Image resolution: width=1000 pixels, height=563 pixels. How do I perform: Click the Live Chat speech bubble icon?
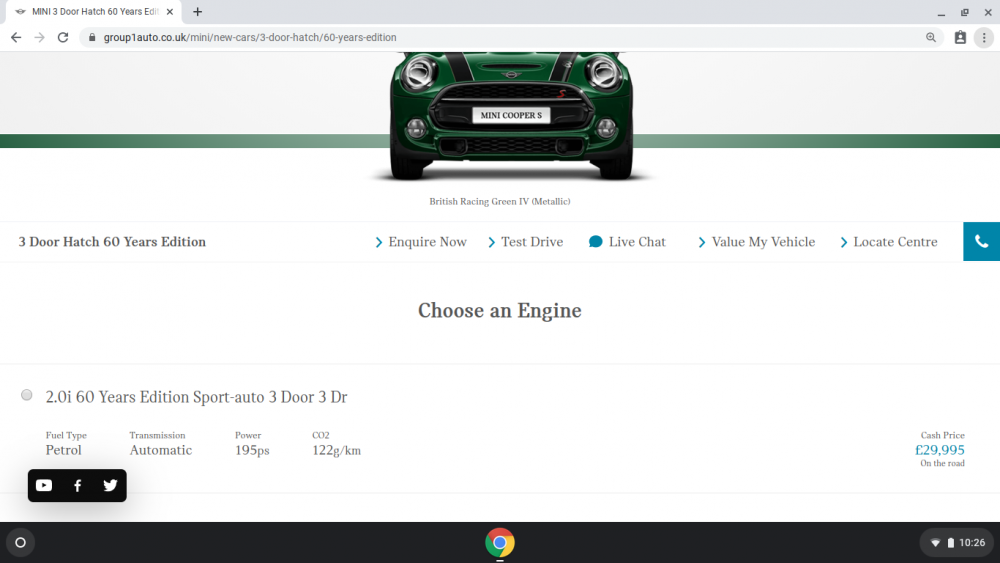(x=595, y=242)
